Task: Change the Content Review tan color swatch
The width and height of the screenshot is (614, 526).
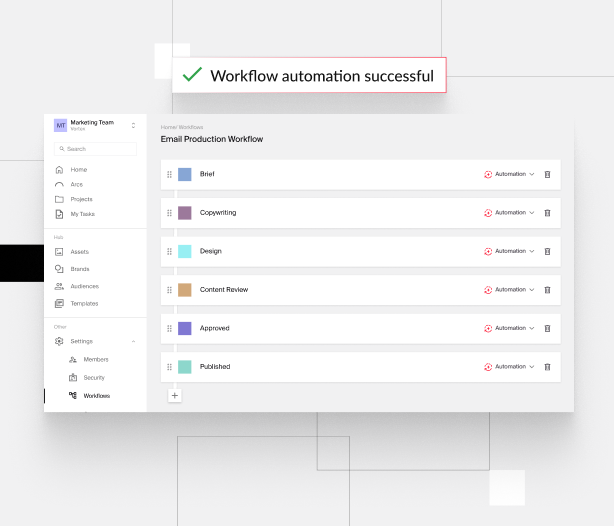Action: (185, 290)
